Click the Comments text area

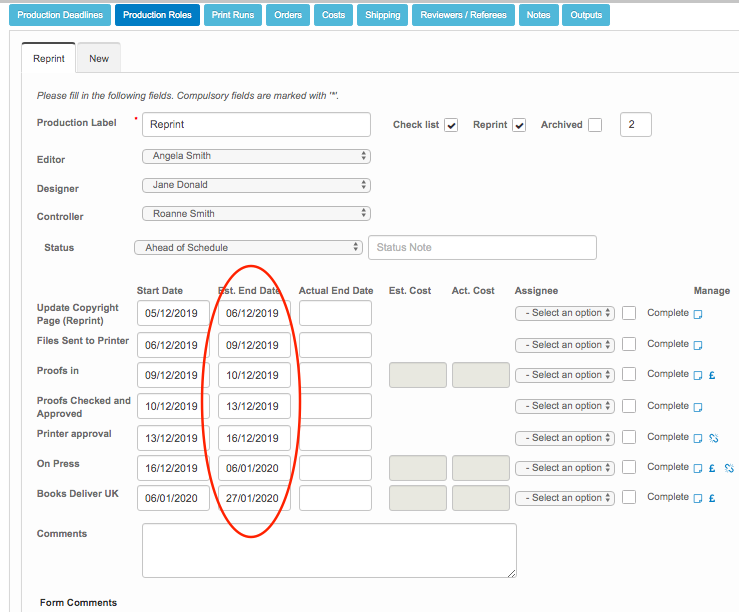[x=329, y=550]
